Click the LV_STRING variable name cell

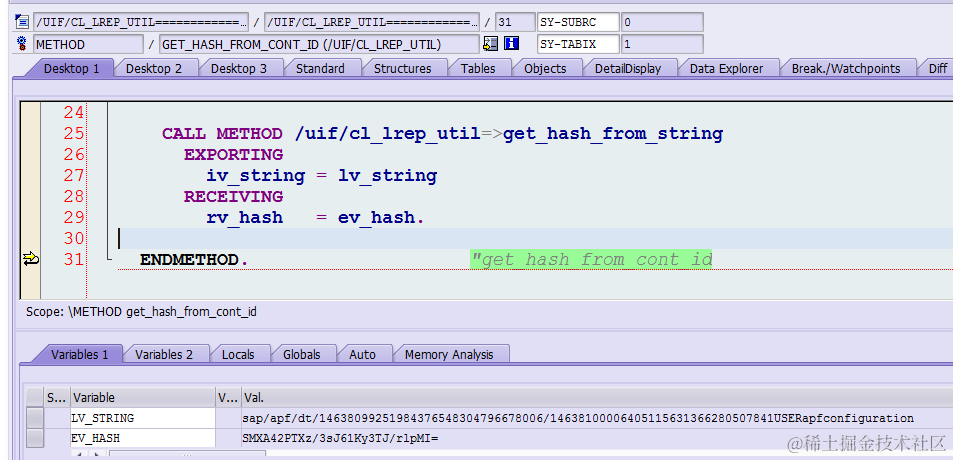(143, 418)
